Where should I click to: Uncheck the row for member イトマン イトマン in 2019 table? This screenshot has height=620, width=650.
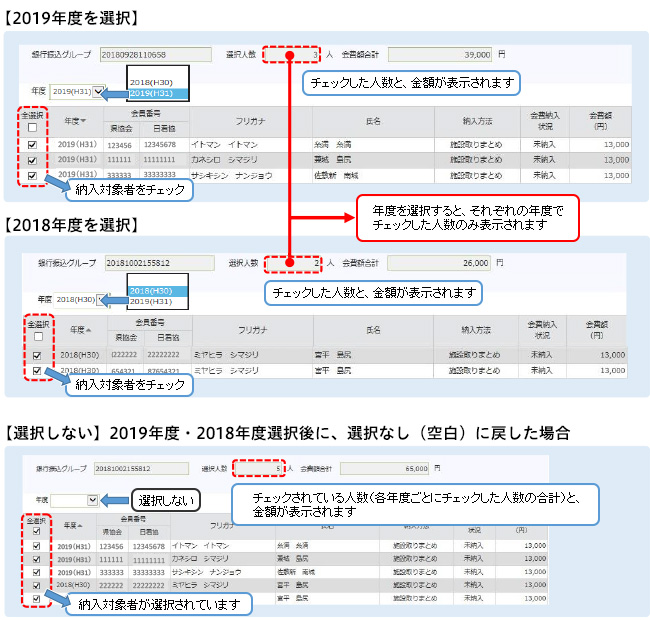(x=33, y=145)
